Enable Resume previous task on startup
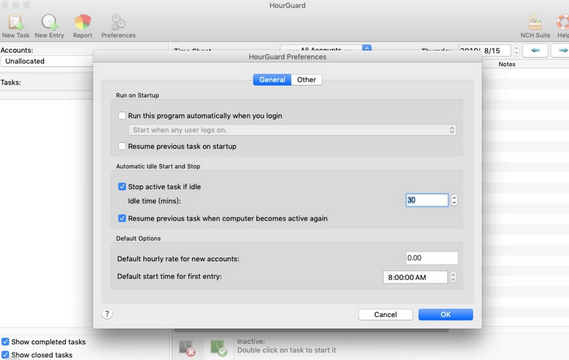The width and height of the screenshot is (569, 360). click(122, 146)
